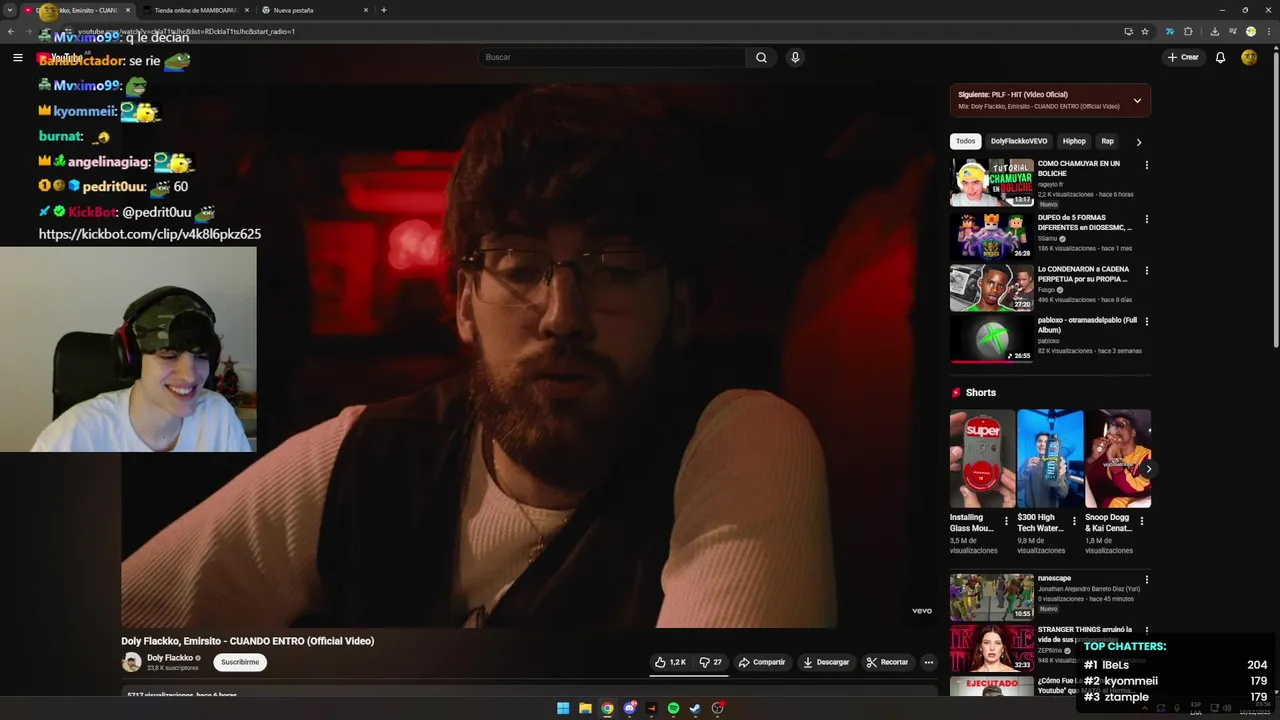Open more actions under the video

tap(928, 662)
